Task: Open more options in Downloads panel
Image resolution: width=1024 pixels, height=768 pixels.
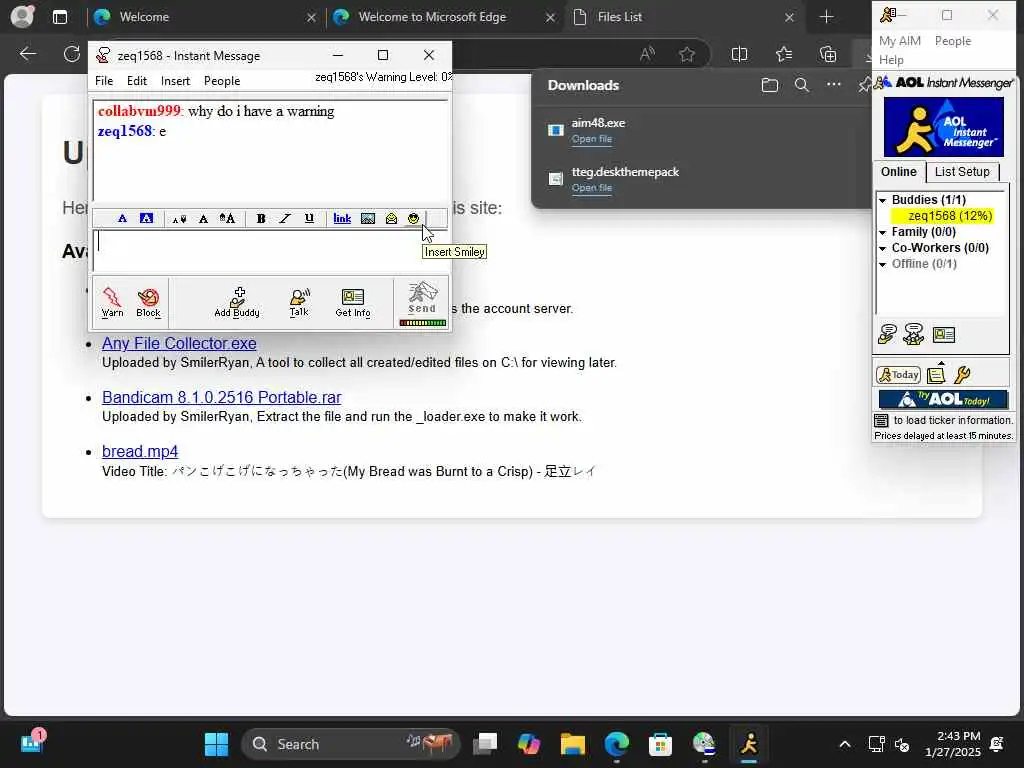Action: 834,84
